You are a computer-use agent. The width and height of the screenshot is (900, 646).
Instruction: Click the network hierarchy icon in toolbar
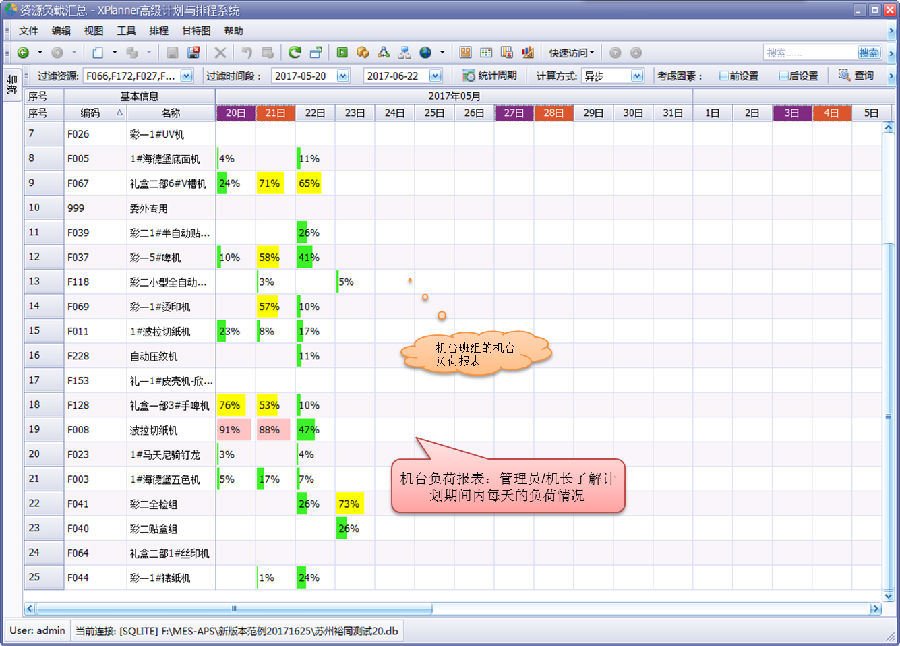404,52
